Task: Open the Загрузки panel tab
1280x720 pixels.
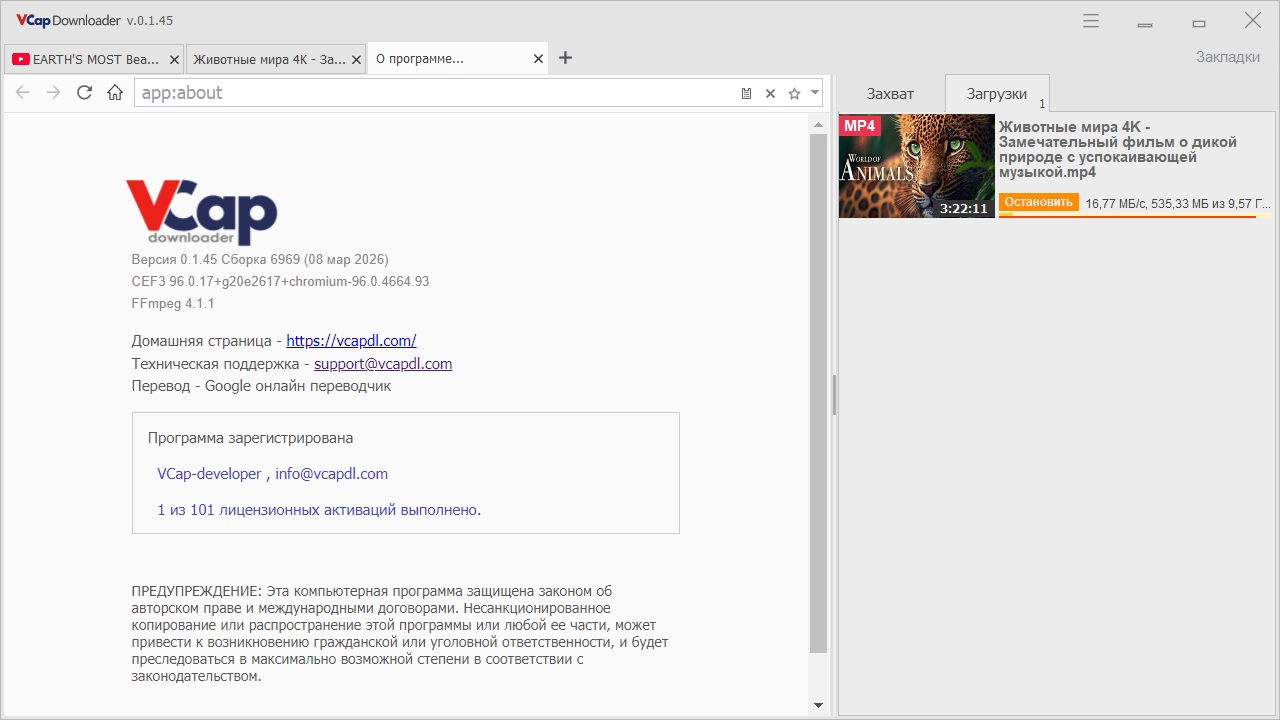Action: tap(997, 93)
